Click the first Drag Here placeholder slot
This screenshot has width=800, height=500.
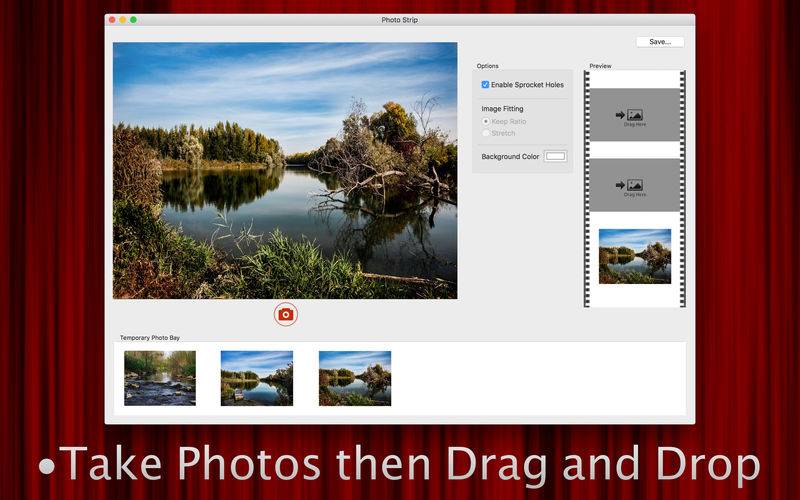tap(635, 115)
